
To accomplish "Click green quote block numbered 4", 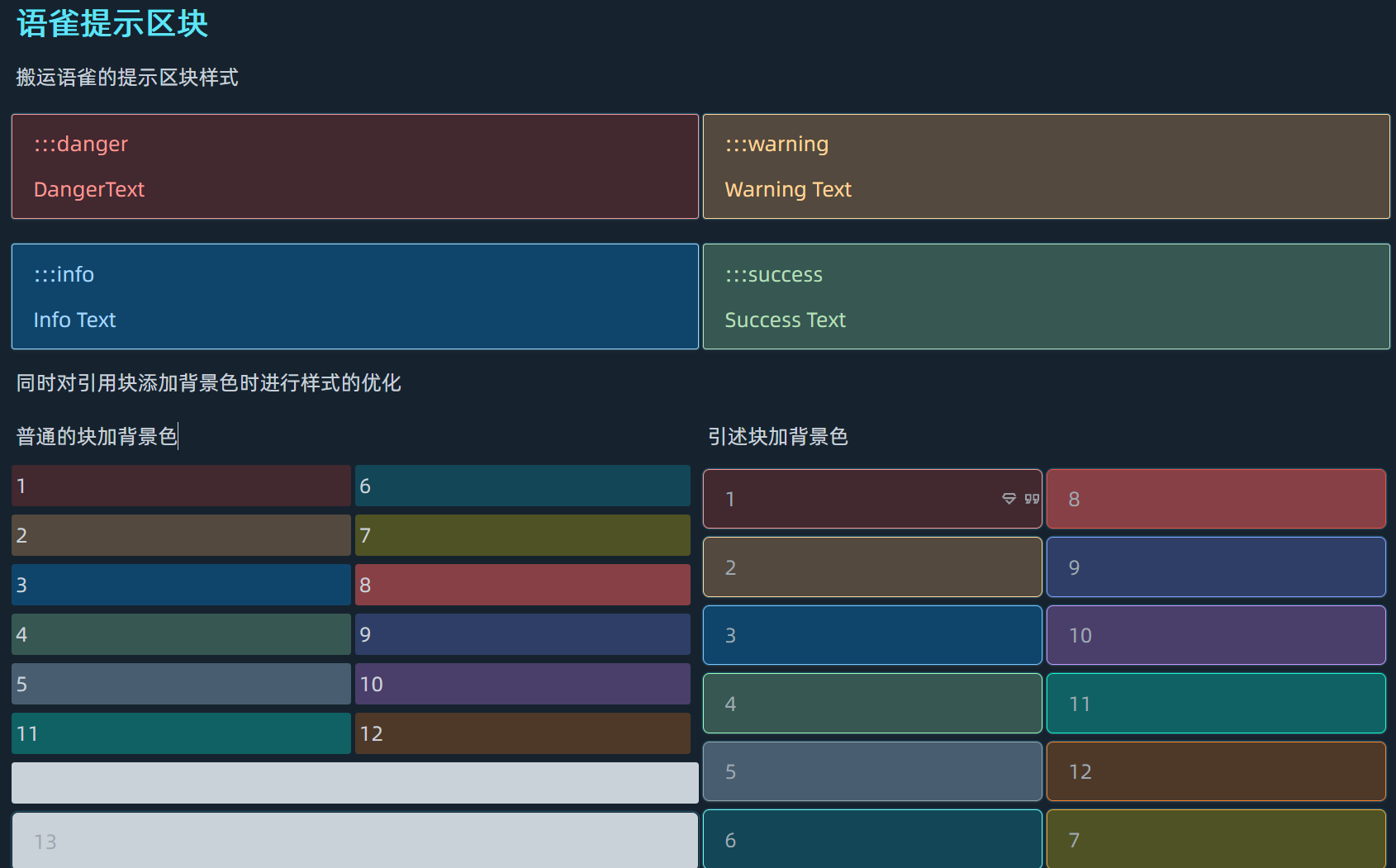I will coord(872,704).
